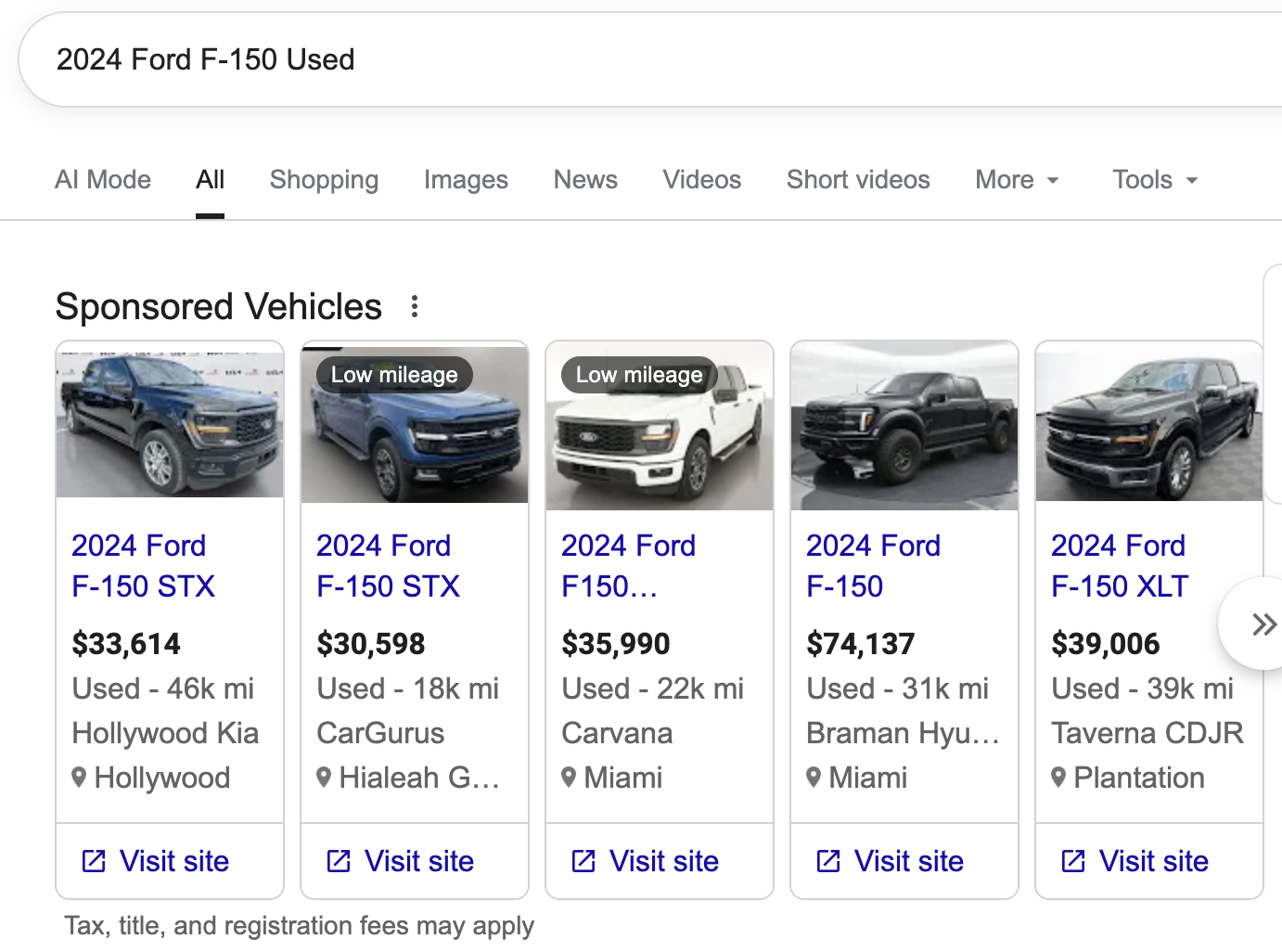Switch to AI Mode tab
1282x952 pixels.
coord(103,180)
